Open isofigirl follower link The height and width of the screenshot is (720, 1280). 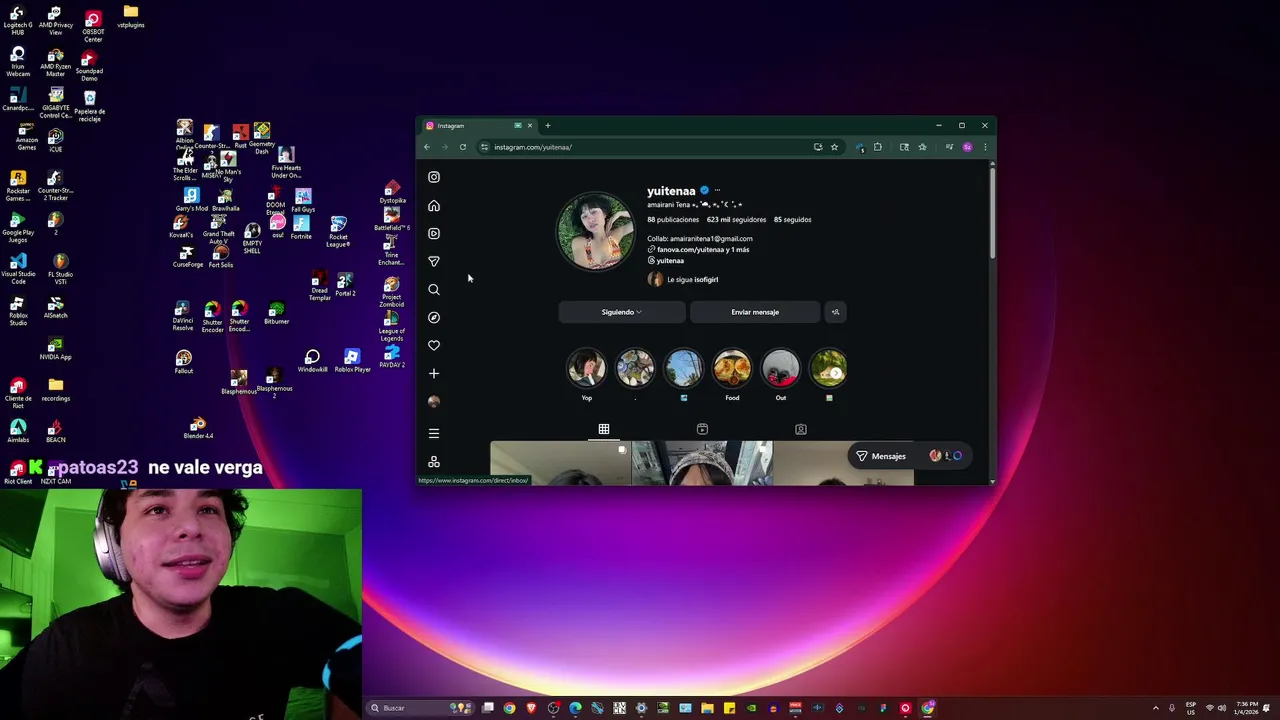coord(706,280)
